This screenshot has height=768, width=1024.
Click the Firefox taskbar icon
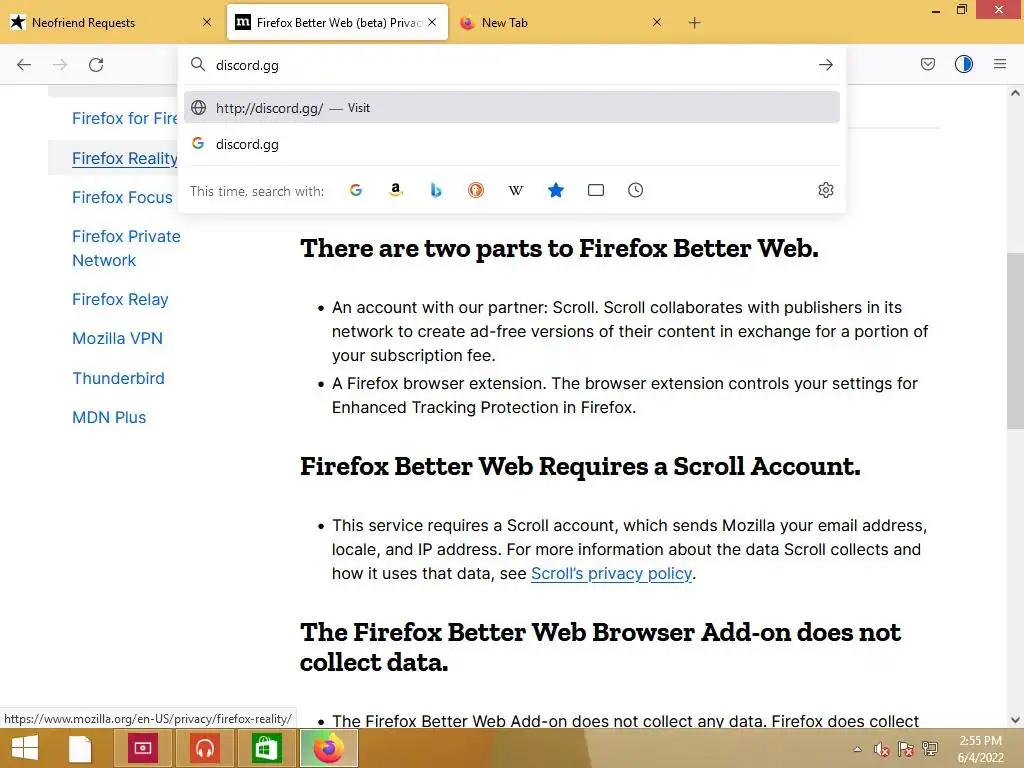point(328,748)
